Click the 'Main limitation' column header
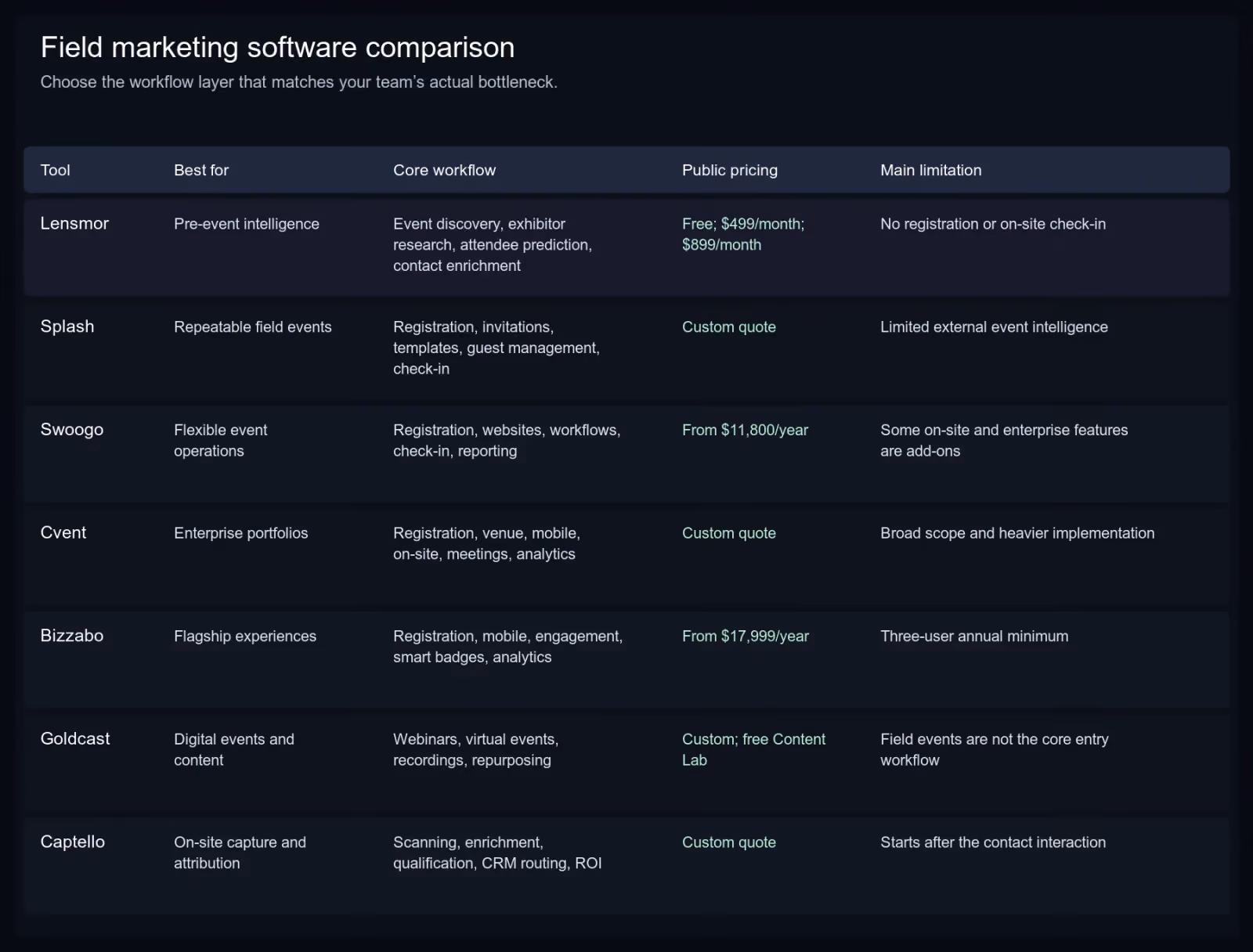 point(930,170)
